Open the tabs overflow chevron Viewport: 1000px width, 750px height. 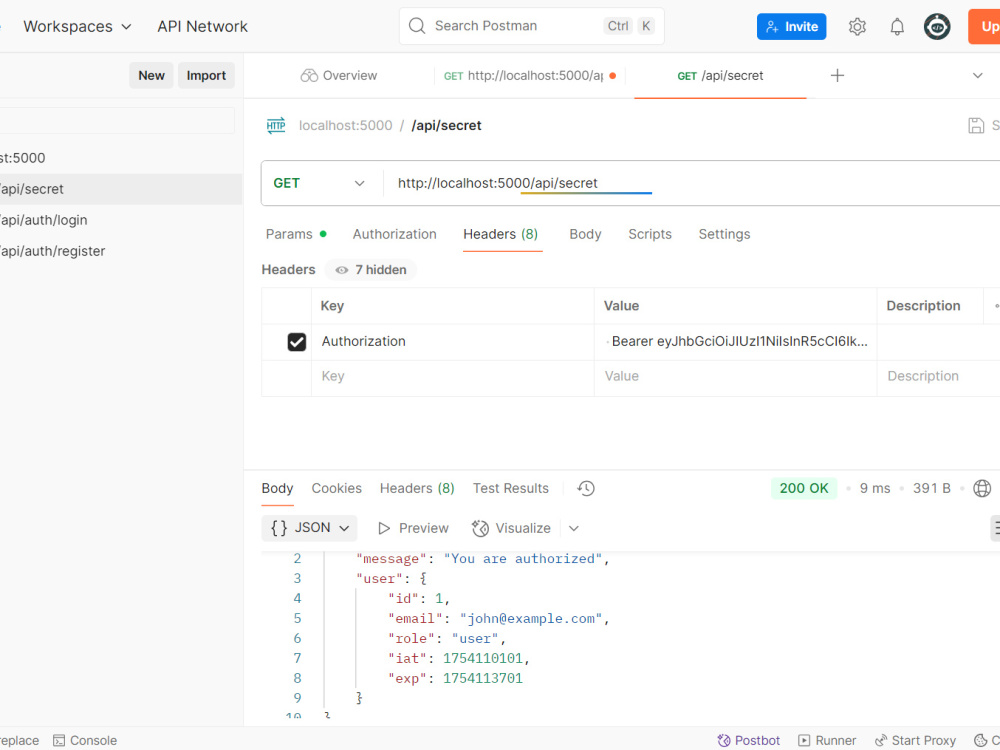coord(977,75)
